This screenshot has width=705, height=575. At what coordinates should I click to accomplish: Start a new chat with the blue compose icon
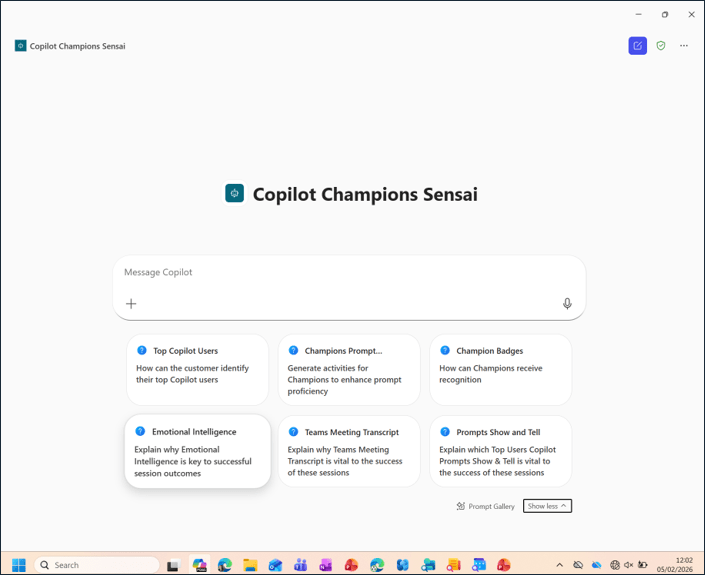pyautogui.click(x=637, y=46)
